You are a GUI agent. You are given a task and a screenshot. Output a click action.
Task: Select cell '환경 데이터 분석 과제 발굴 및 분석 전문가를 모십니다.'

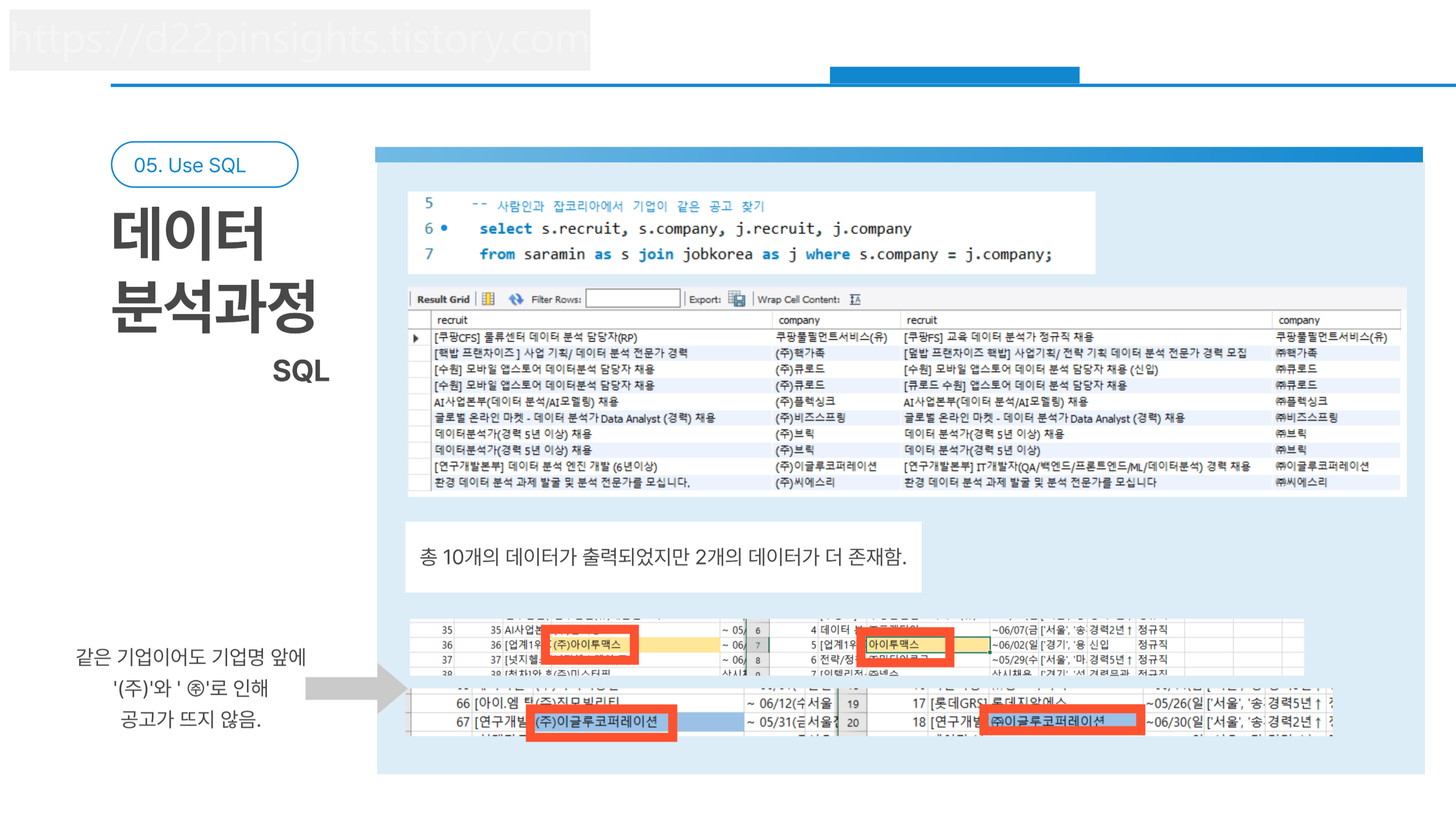pyautogui.click(x=562, y=483)
